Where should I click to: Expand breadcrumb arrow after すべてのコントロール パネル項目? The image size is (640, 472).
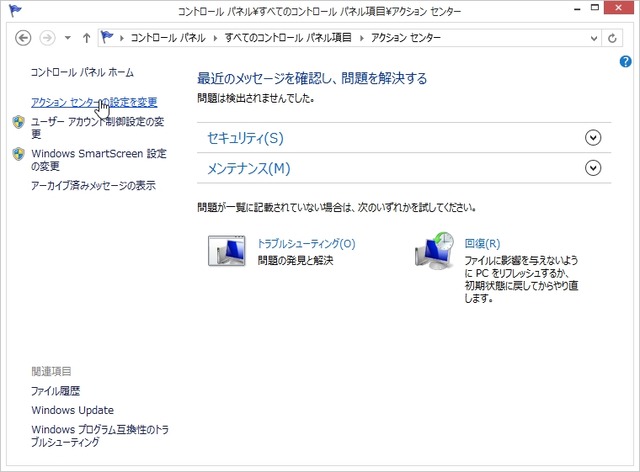point(362,38)
